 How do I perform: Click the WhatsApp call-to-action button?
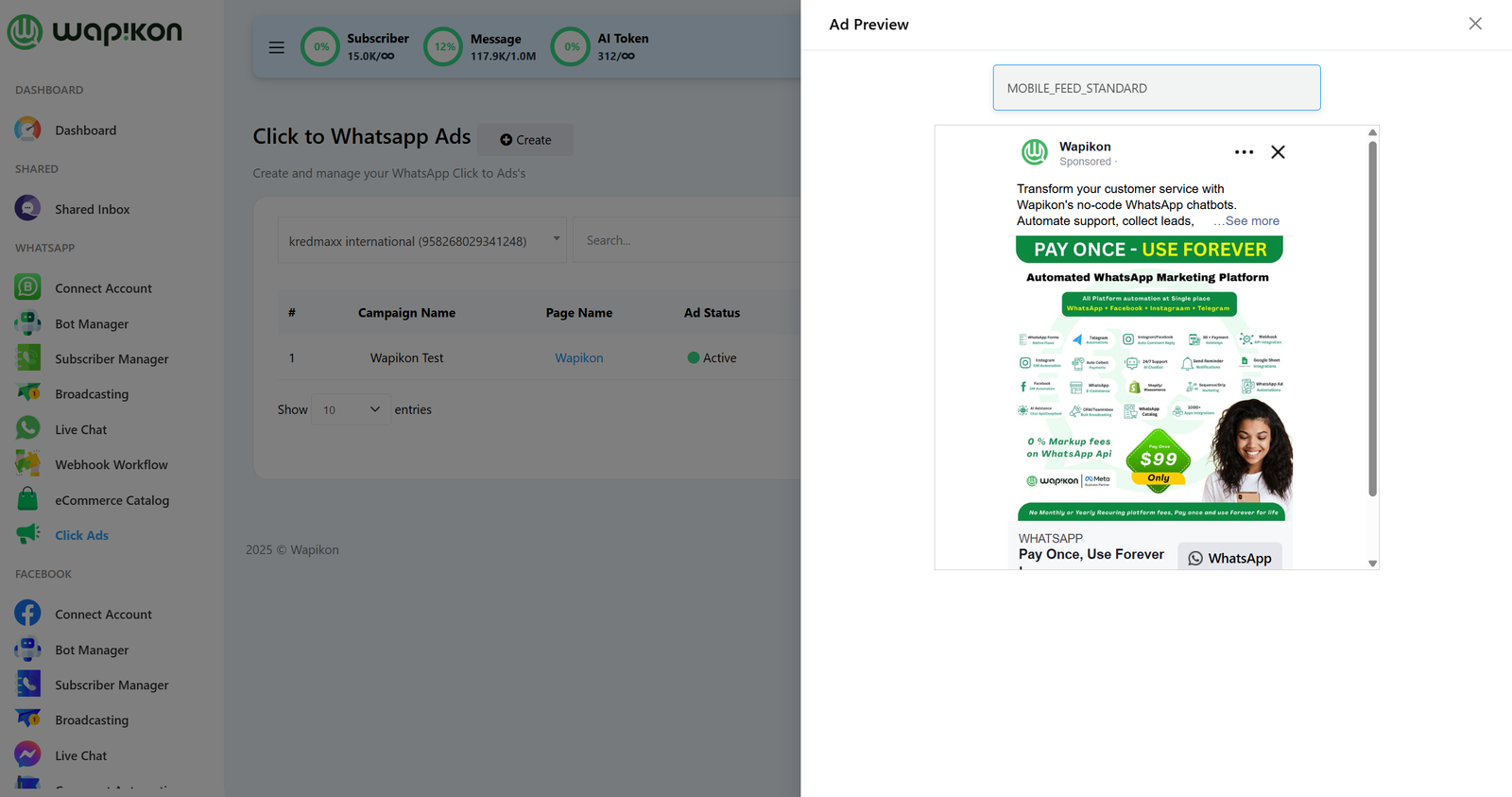[x=1229, y=558]
